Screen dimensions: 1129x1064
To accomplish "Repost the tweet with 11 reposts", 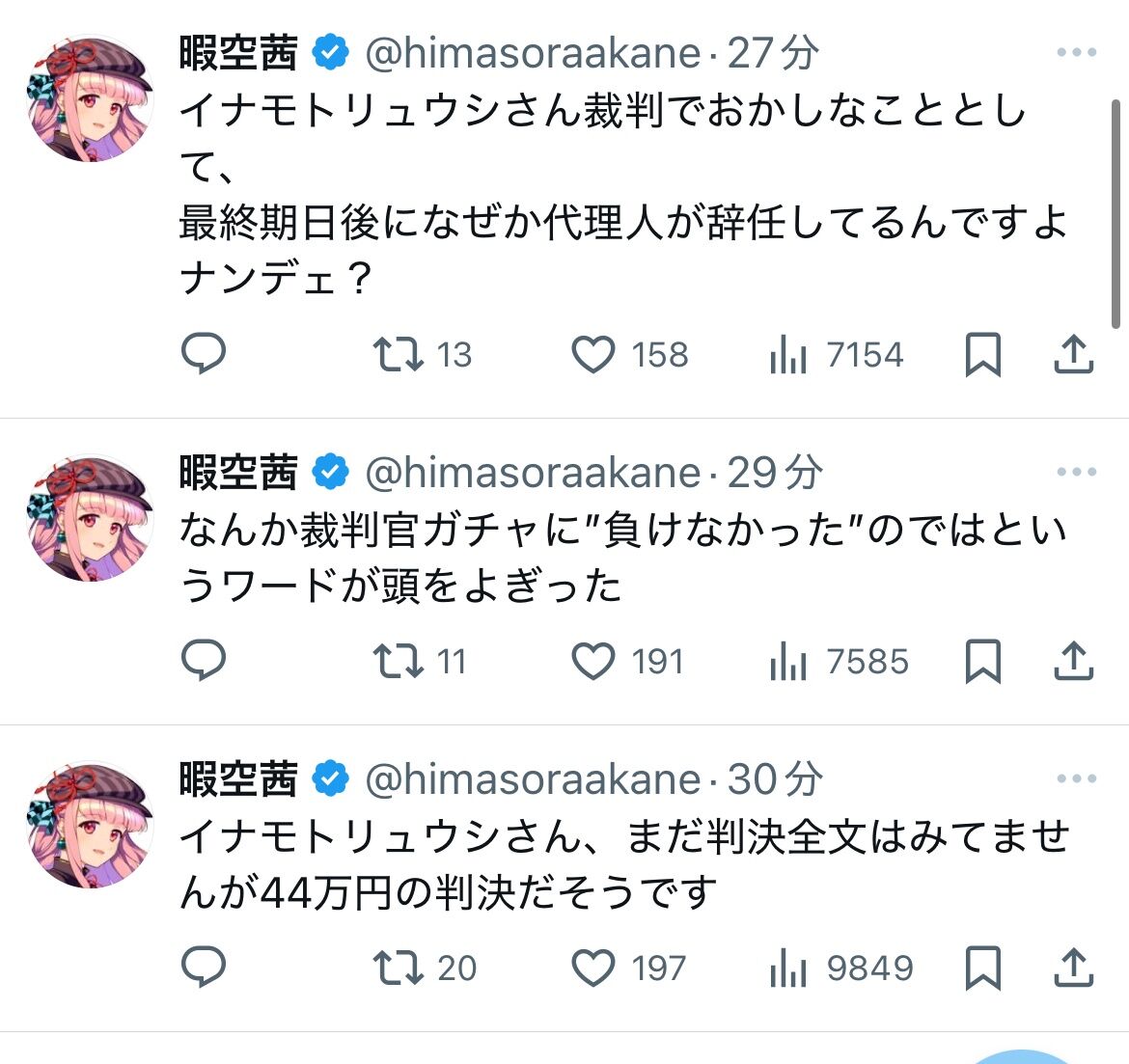I will click(x=399, y=661).
